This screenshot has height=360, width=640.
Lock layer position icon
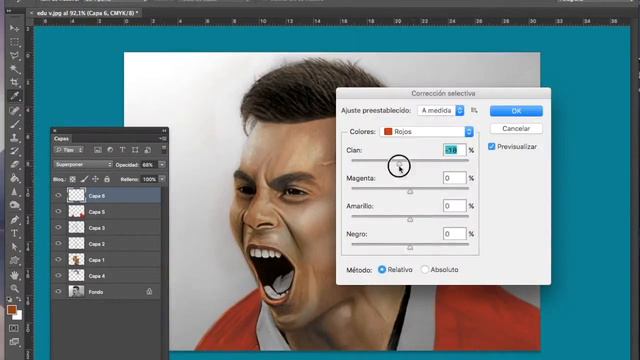(x=96, y=179)
